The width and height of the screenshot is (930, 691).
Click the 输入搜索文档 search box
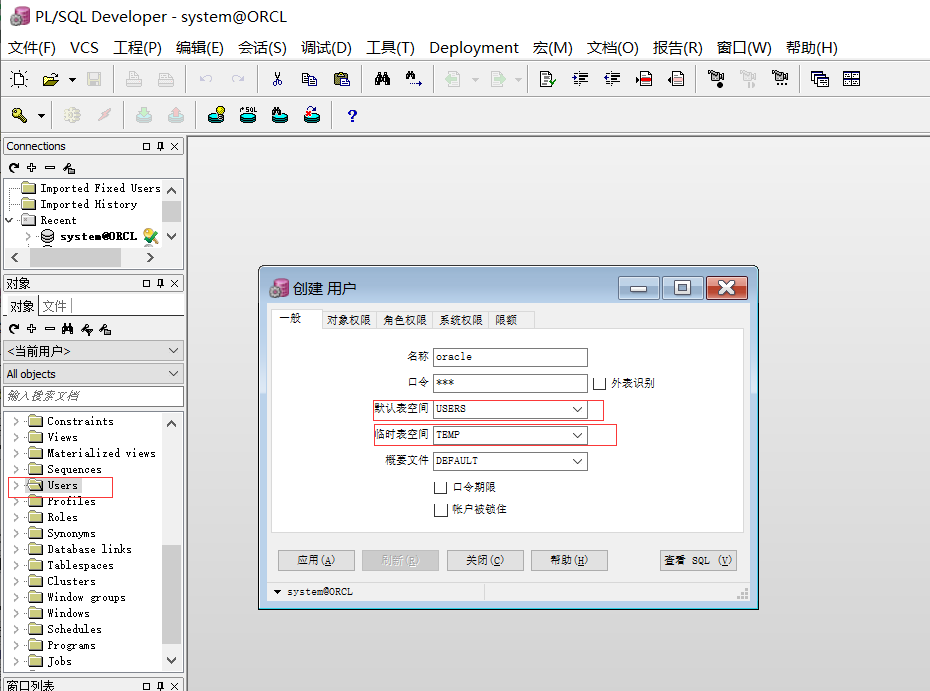(94, 396)
